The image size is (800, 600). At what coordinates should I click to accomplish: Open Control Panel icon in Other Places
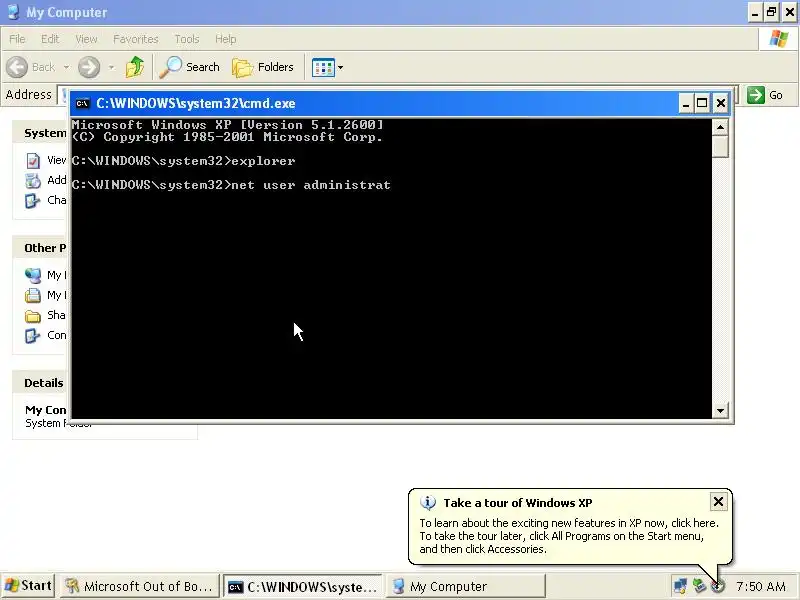click(33, 336)
